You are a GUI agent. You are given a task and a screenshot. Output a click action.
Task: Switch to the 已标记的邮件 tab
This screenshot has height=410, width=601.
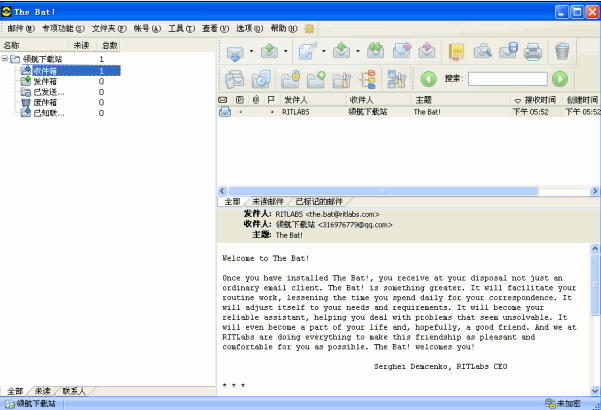pyautogui.click(x=319, y=202)
